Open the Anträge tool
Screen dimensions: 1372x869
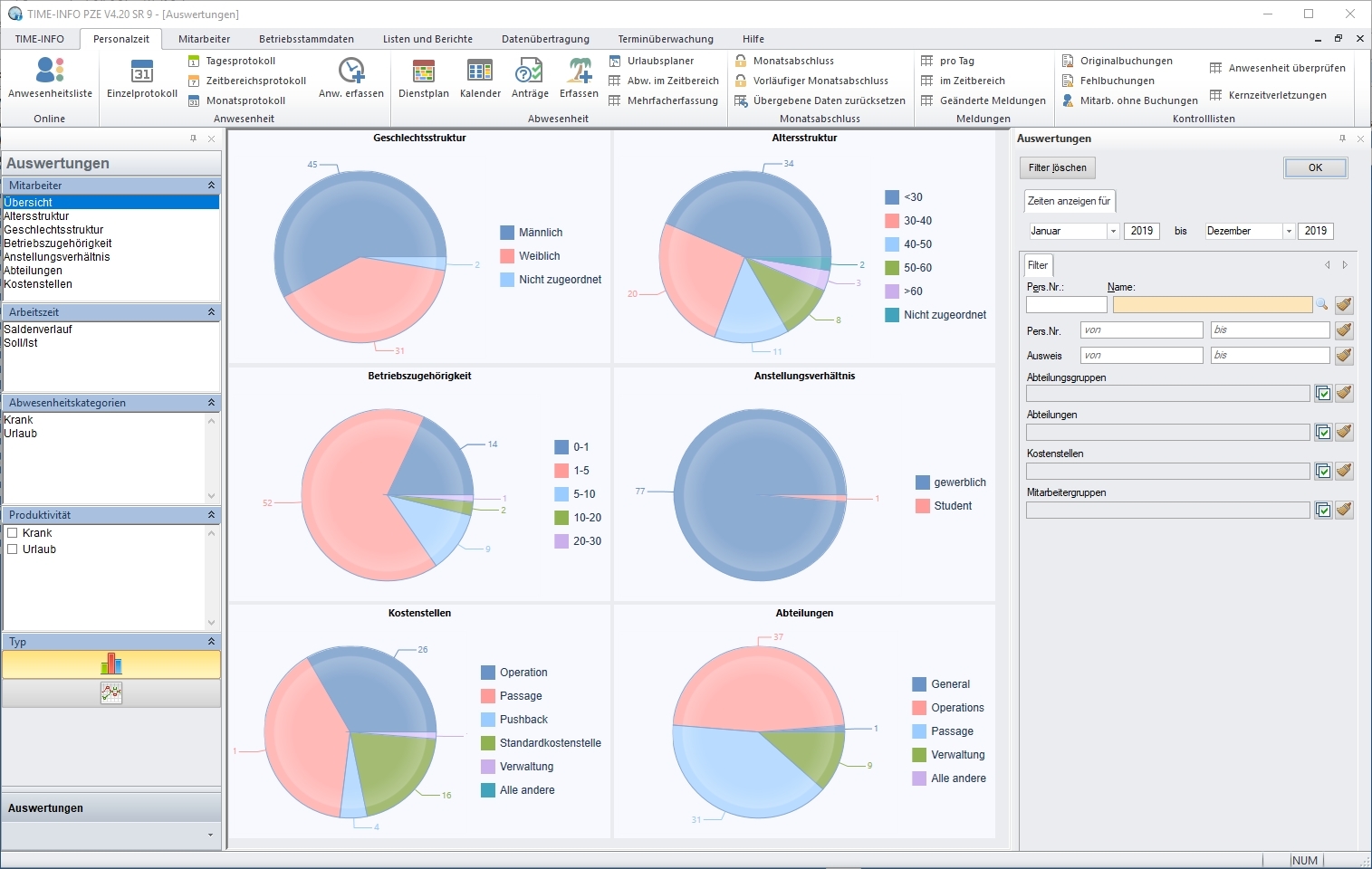click(x=530, y=77)
